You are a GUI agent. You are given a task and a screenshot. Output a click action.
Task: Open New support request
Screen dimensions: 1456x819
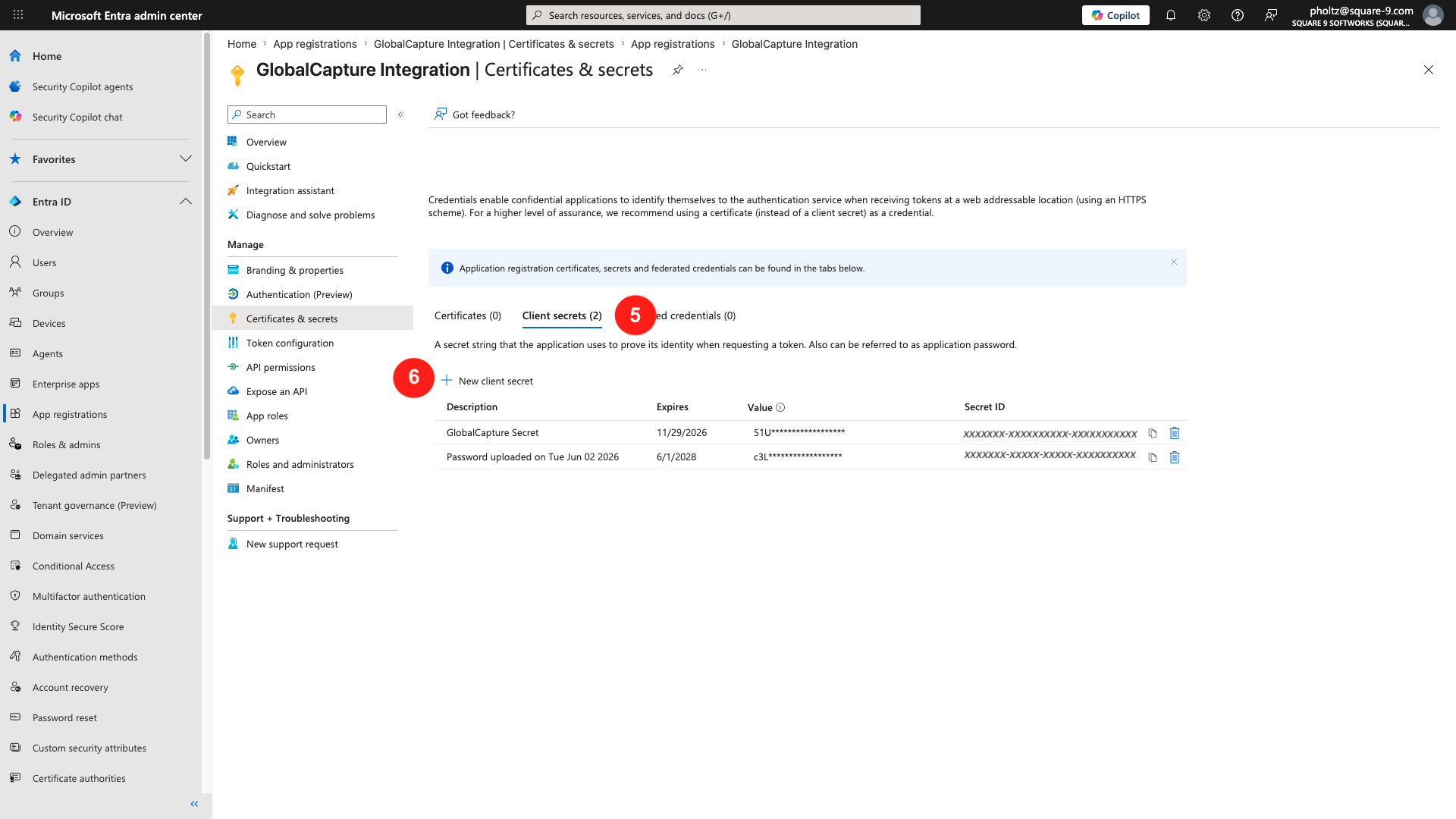[292, 544]
